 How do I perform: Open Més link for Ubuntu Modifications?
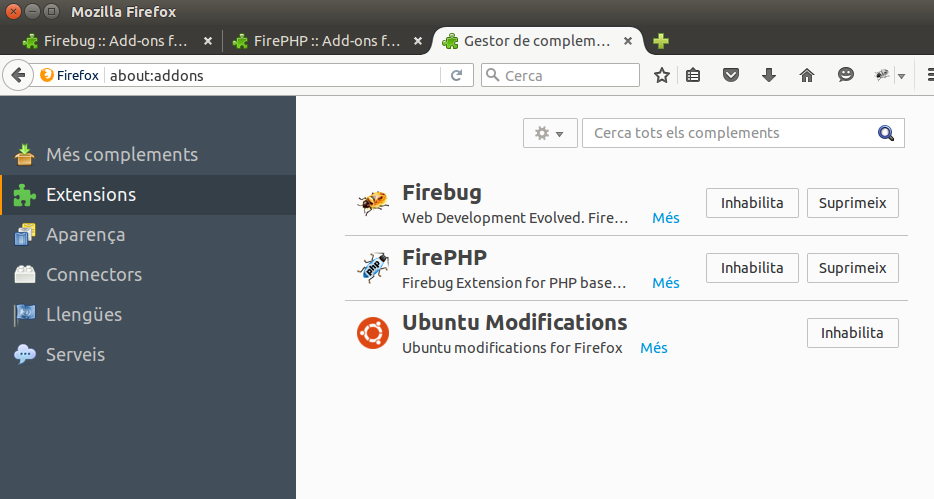(653, 348)
